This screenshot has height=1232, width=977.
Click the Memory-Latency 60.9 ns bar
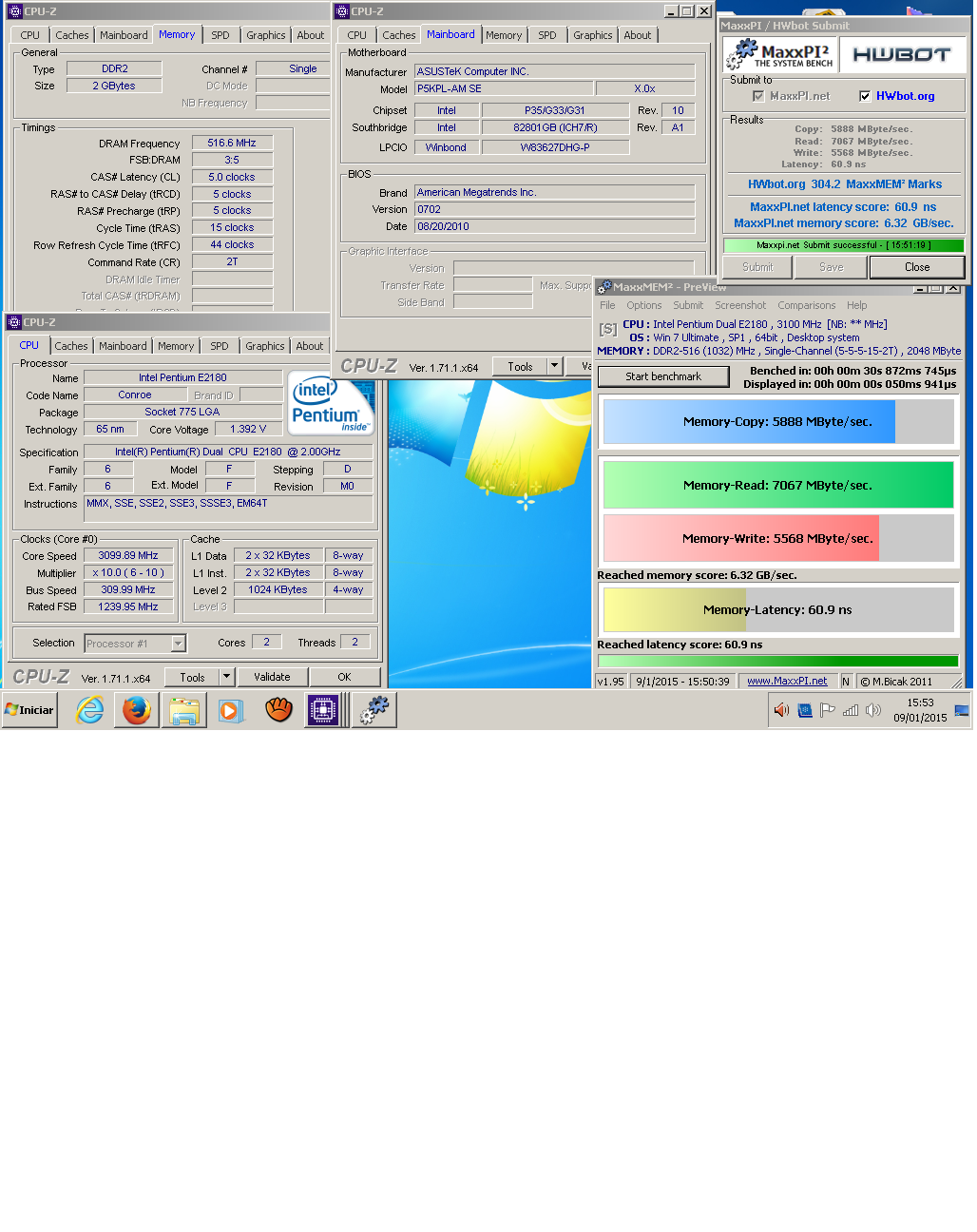point(778,609)
